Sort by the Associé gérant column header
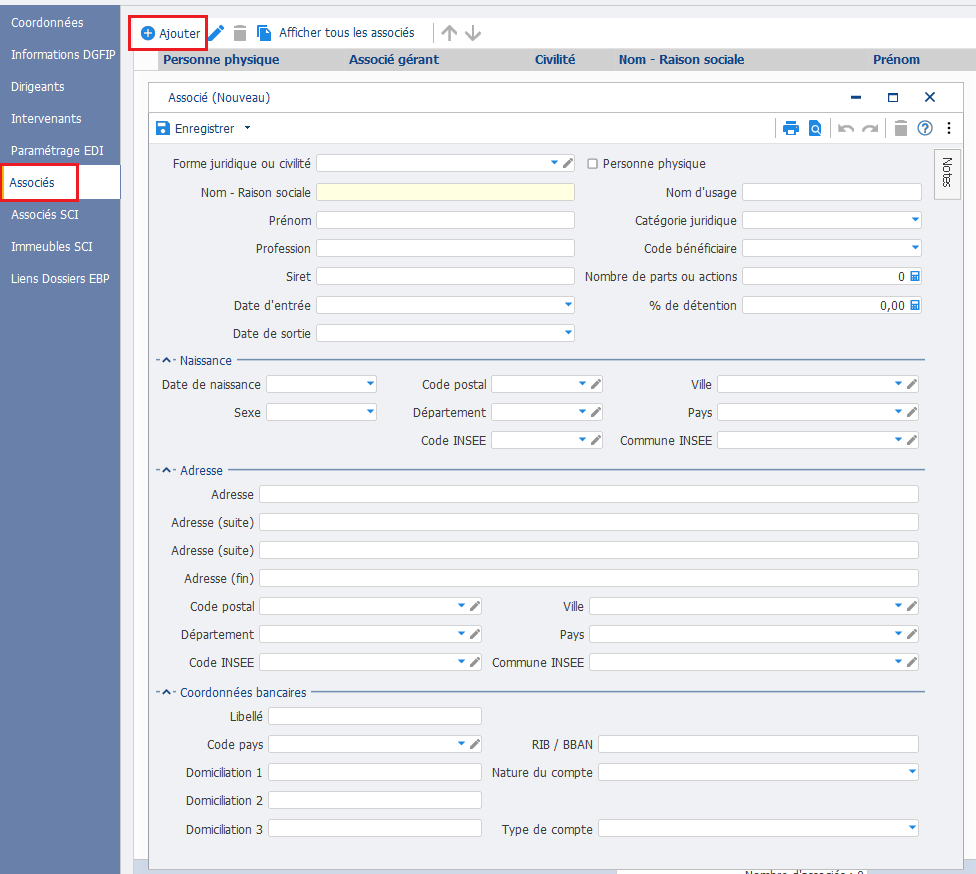976x874 pixels. point(393,60)
